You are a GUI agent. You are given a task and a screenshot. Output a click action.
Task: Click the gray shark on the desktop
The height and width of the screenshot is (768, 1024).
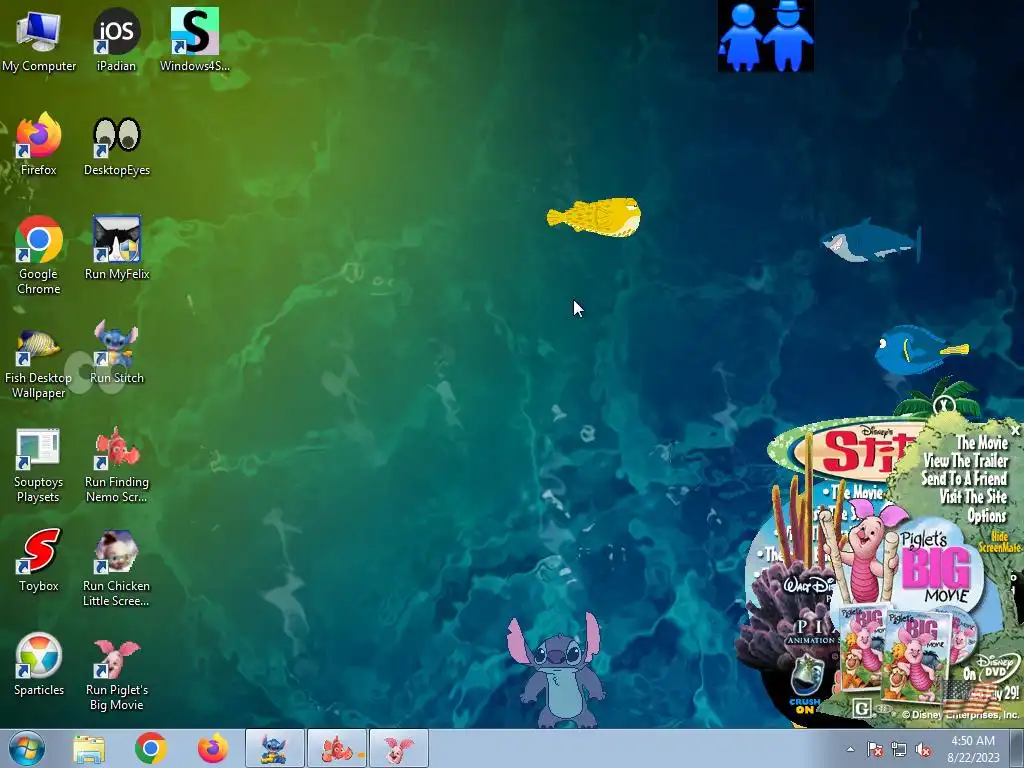point(871,241)
